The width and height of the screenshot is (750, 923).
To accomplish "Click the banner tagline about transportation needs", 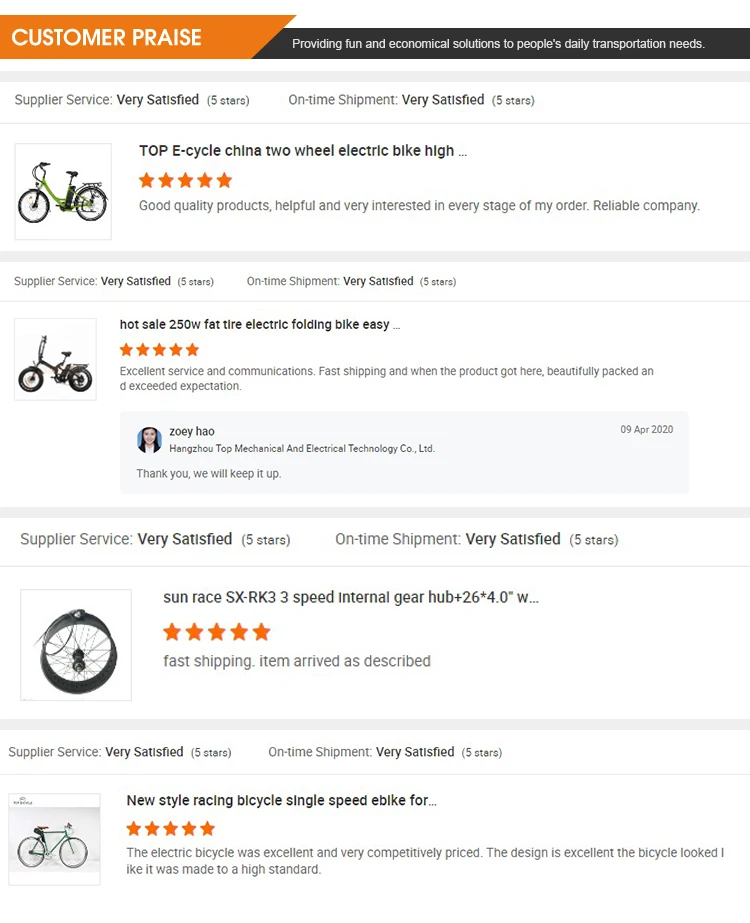I will pyautogui.click(x=498, y=44).
